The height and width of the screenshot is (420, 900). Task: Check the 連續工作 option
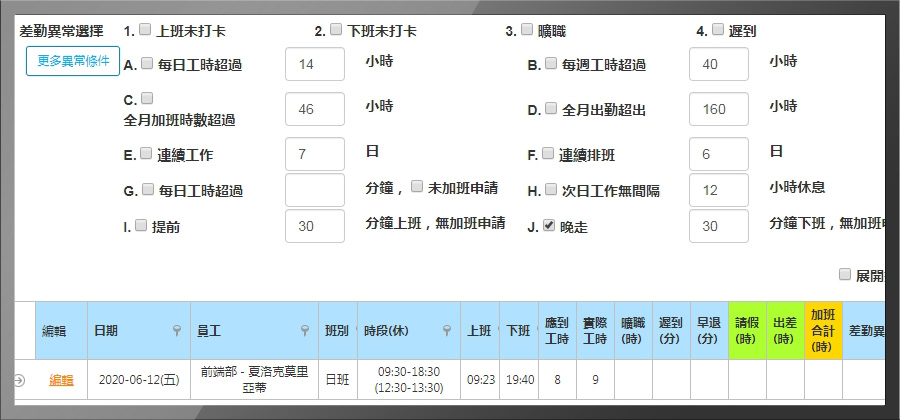(146, 154)
